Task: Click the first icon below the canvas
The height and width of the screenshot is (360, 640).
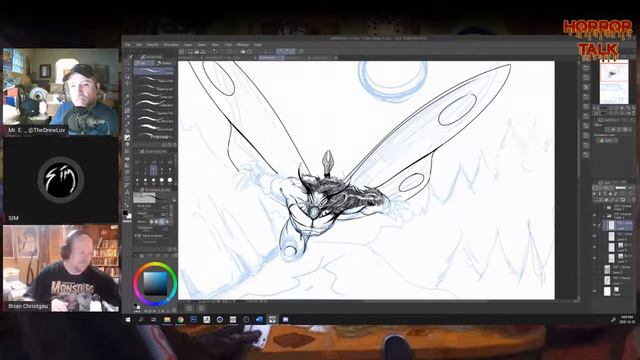Action: click(x=189, y=309)
